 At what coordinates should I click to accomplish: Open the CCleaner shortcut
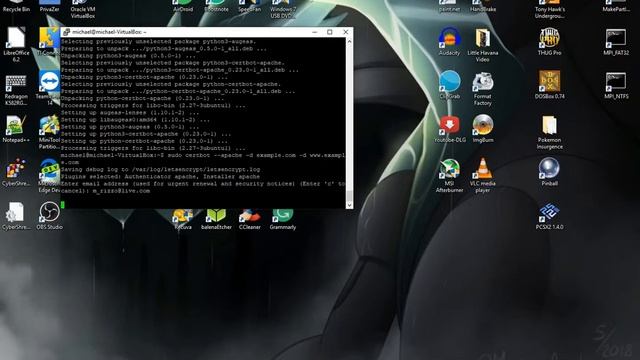pos(250,220)
